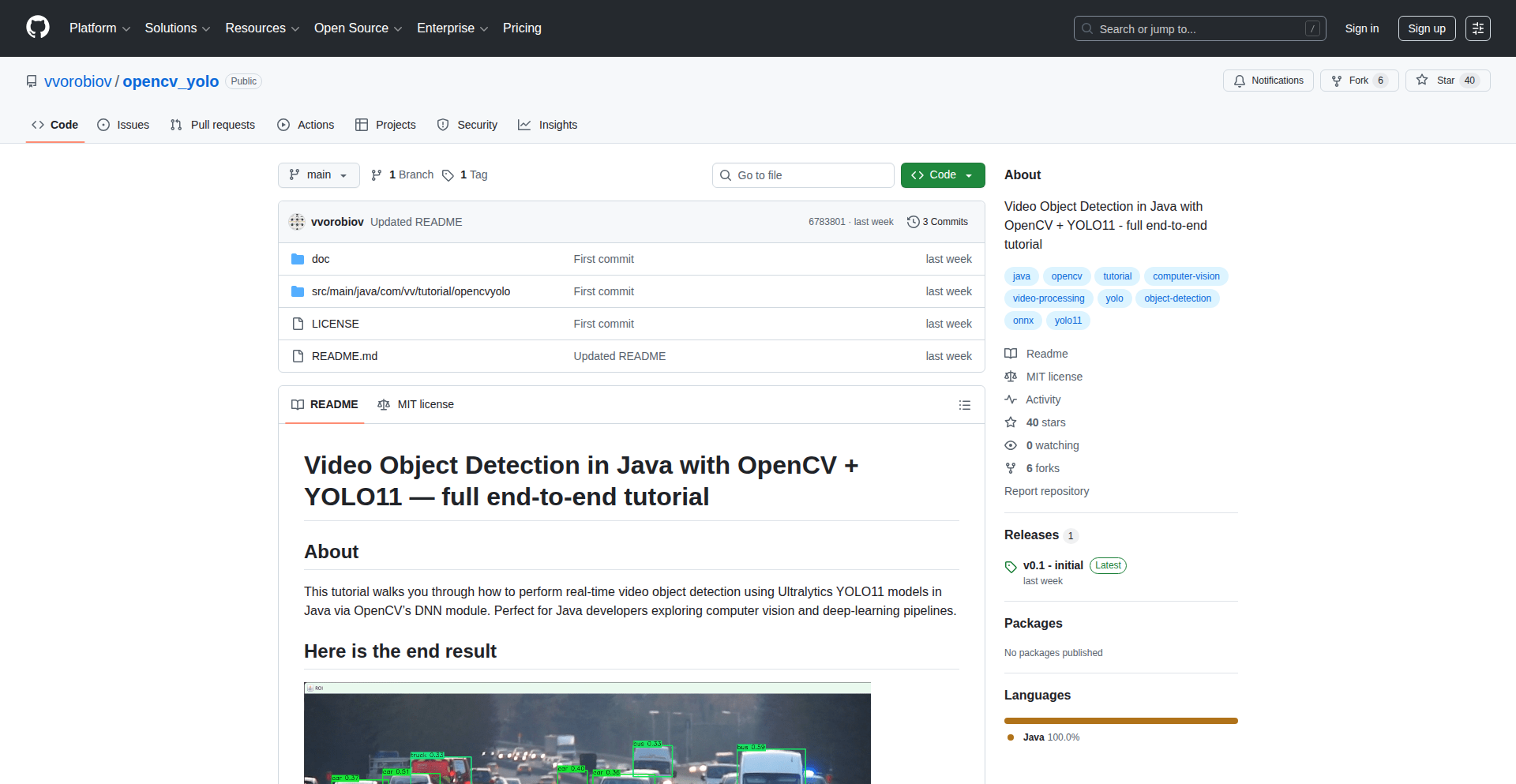Focus the Go to file search field
The image size is (1516, 784).
click(803, 175)
